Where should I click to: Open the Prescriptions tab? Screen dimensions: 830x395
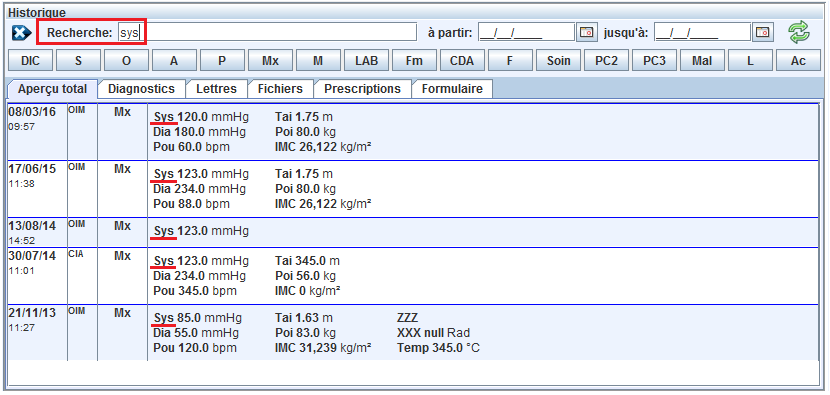tap(363, 89)
